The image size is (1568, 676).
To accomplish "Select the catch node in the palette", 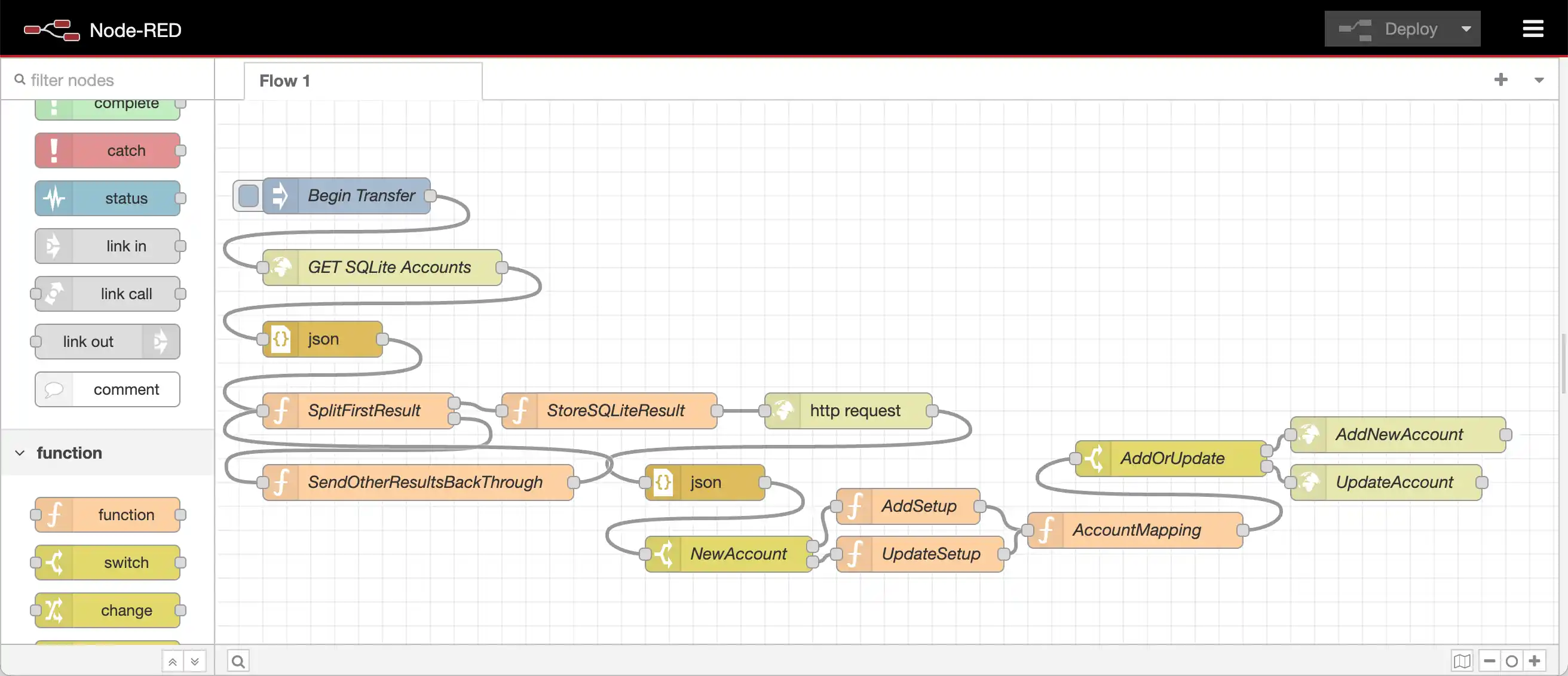I will (x=107, y=150).
